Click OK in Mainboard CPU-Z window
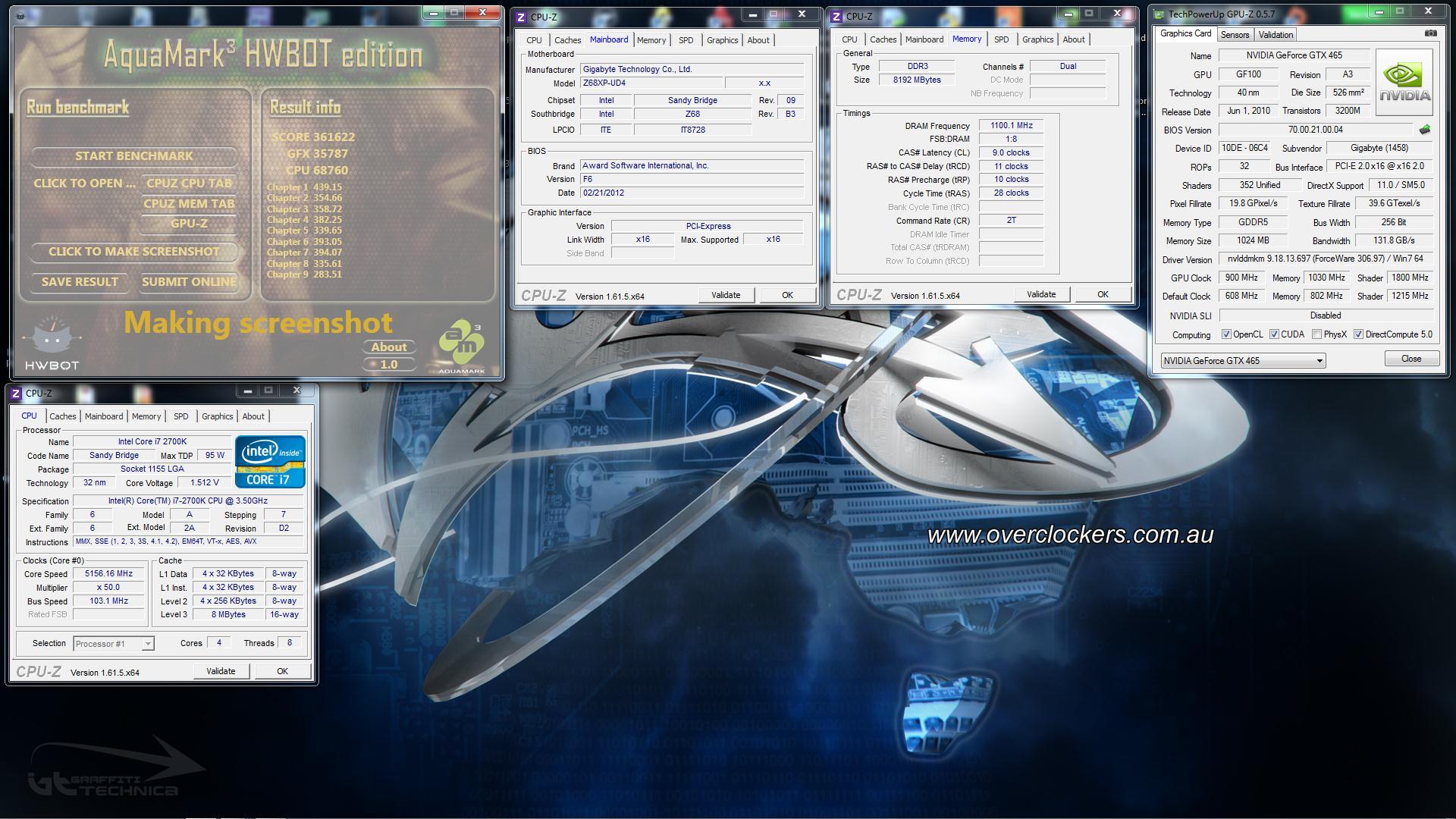The width and height of the screenshot is (1456, 819). coord(787,295)
